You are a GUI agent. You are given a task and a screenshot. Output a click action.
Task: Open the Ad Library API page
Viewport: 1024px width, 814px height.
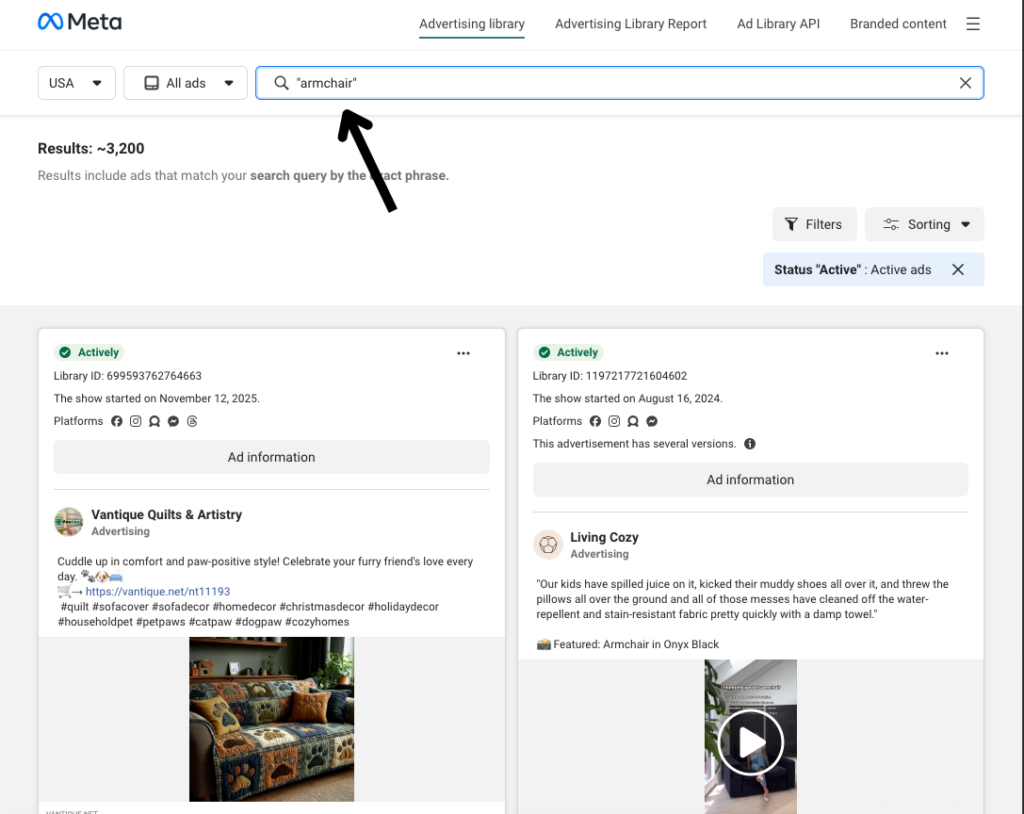[778, 23]
